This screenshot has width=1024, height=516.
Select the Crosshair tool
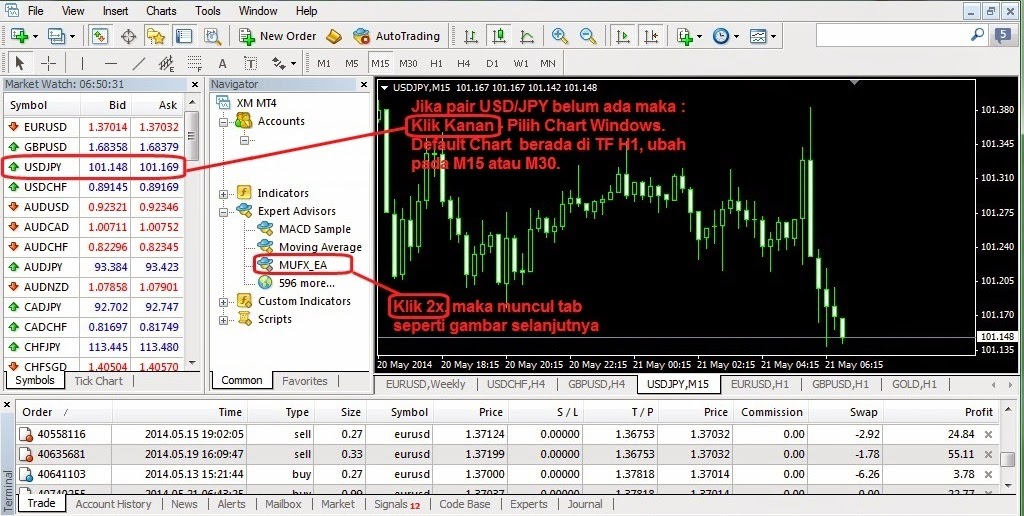click(x=49, y=63)
